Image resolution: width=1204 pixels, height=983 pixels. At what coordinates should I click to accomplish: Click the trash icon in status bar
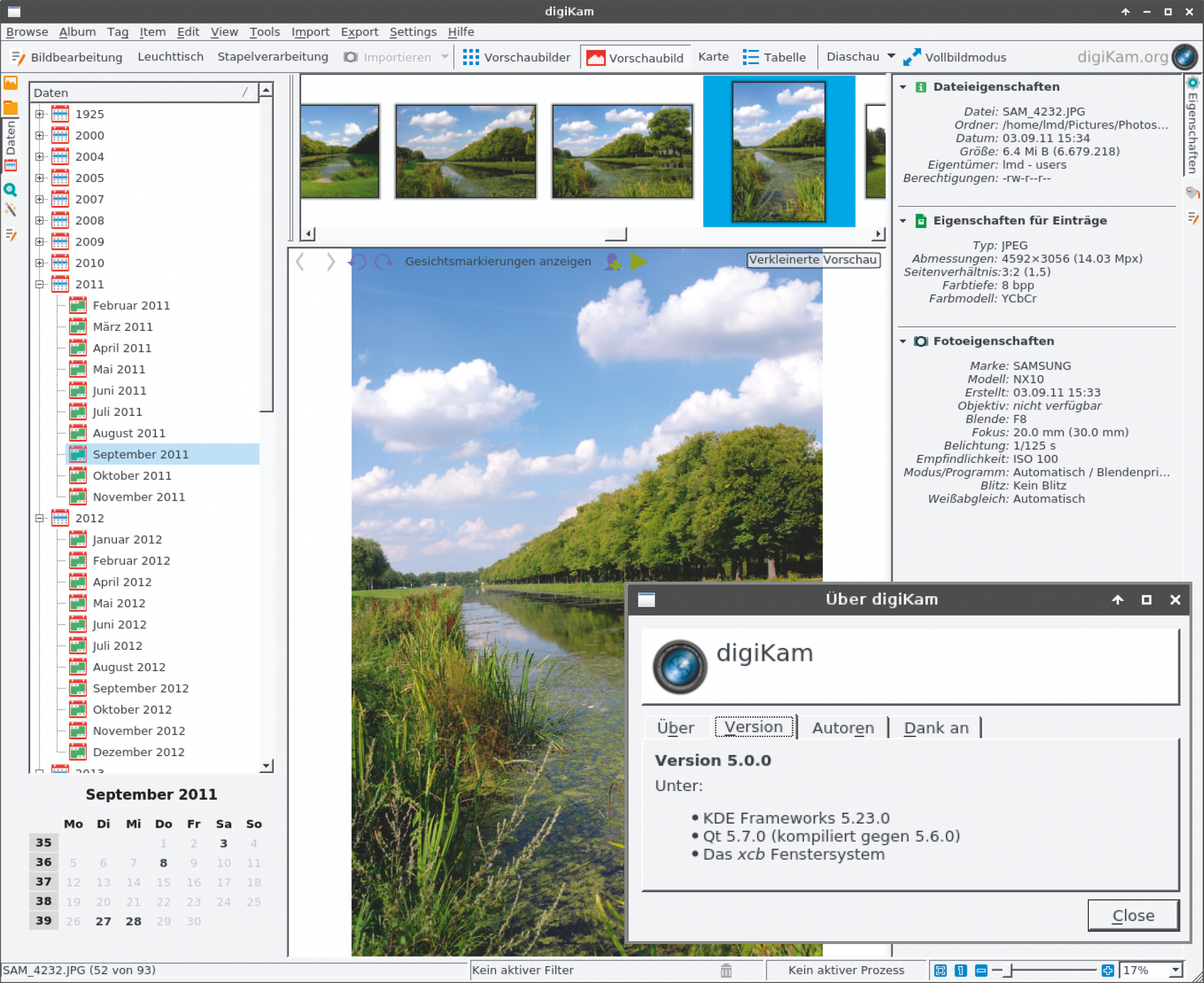click(x=726, y=970)
